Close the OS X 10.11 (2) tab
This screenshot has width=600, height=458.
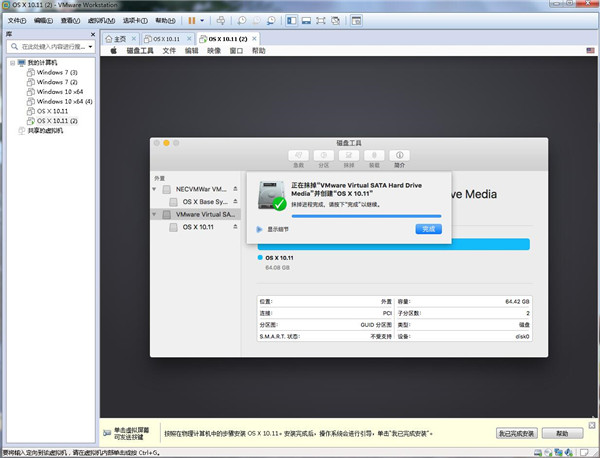pos(254,39)
